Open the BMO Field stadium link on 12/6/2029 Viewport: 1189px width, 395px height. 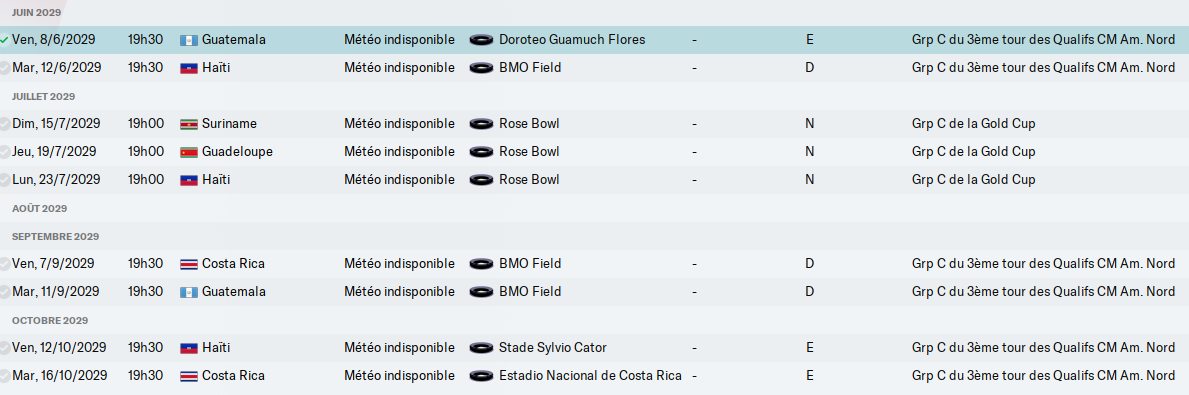(x=530, y=68)
